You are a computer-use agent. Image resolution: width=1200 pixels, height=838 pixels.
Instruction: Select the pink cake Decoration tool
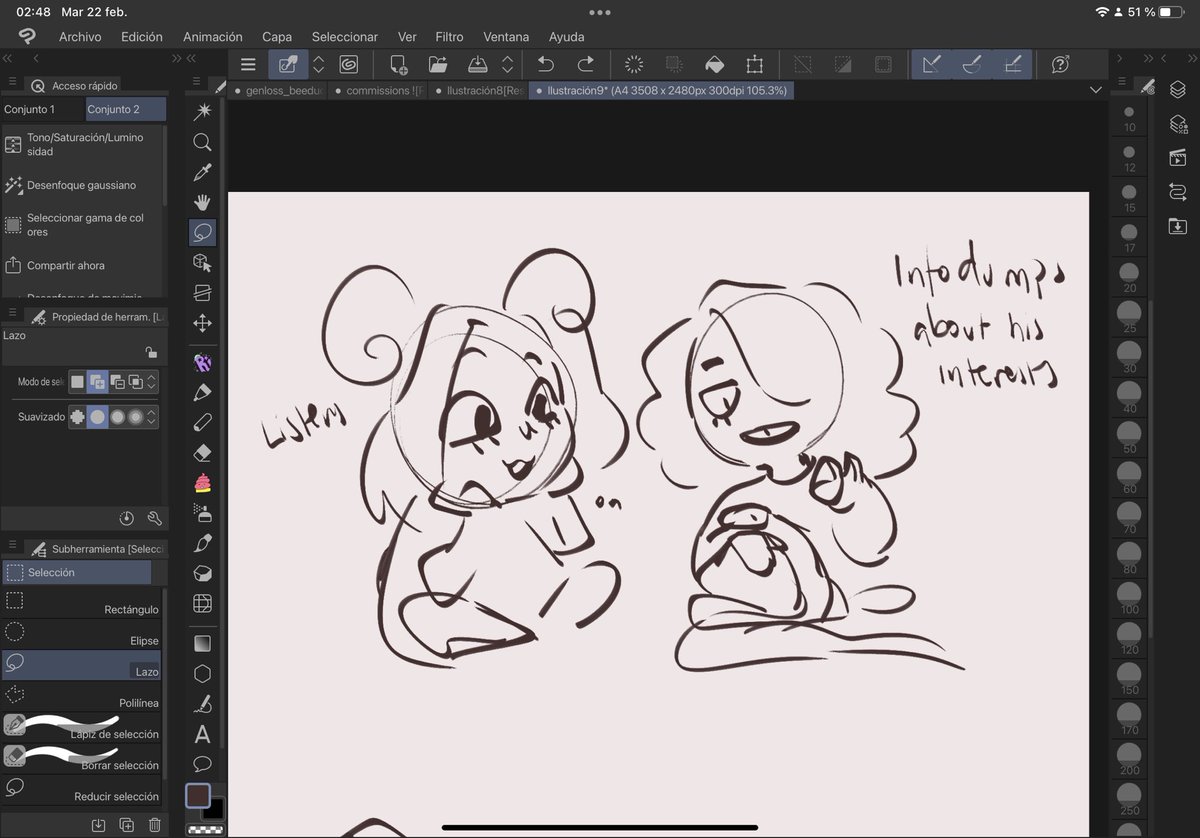click(x=203, y=483)
